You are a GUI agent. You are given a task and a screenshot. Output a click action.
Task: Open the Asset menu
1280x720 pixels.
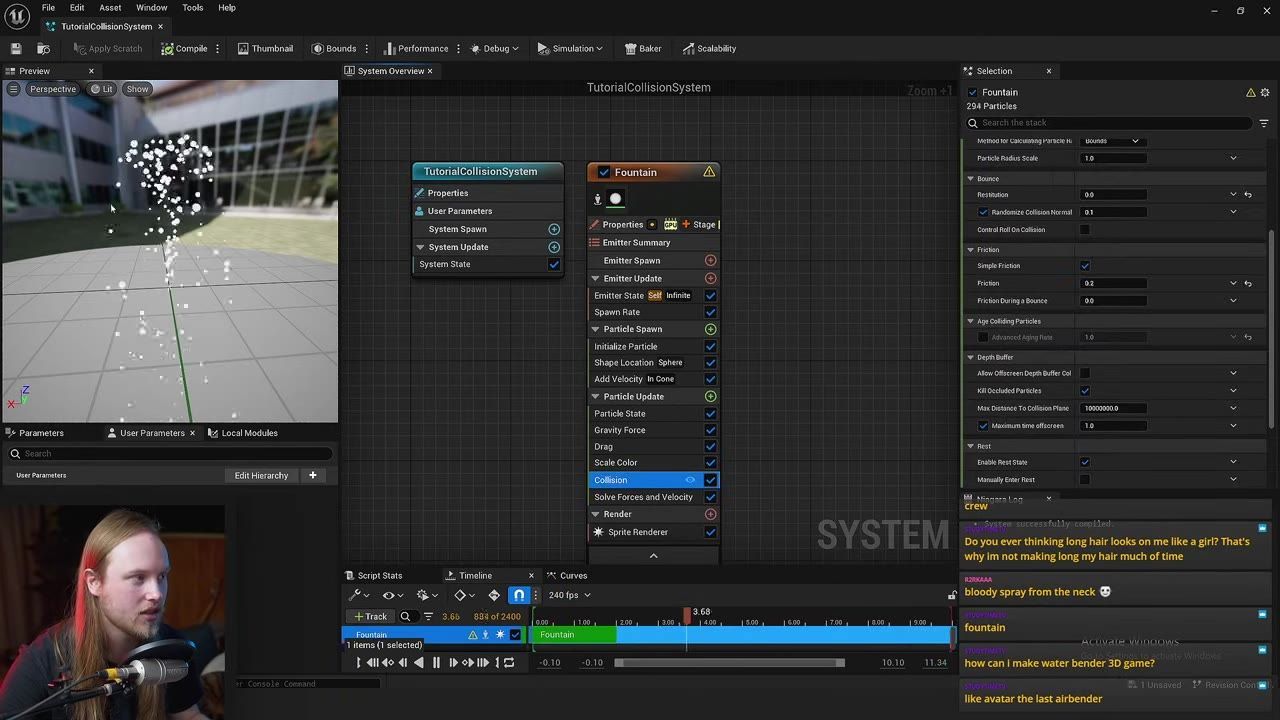point(110,8)
